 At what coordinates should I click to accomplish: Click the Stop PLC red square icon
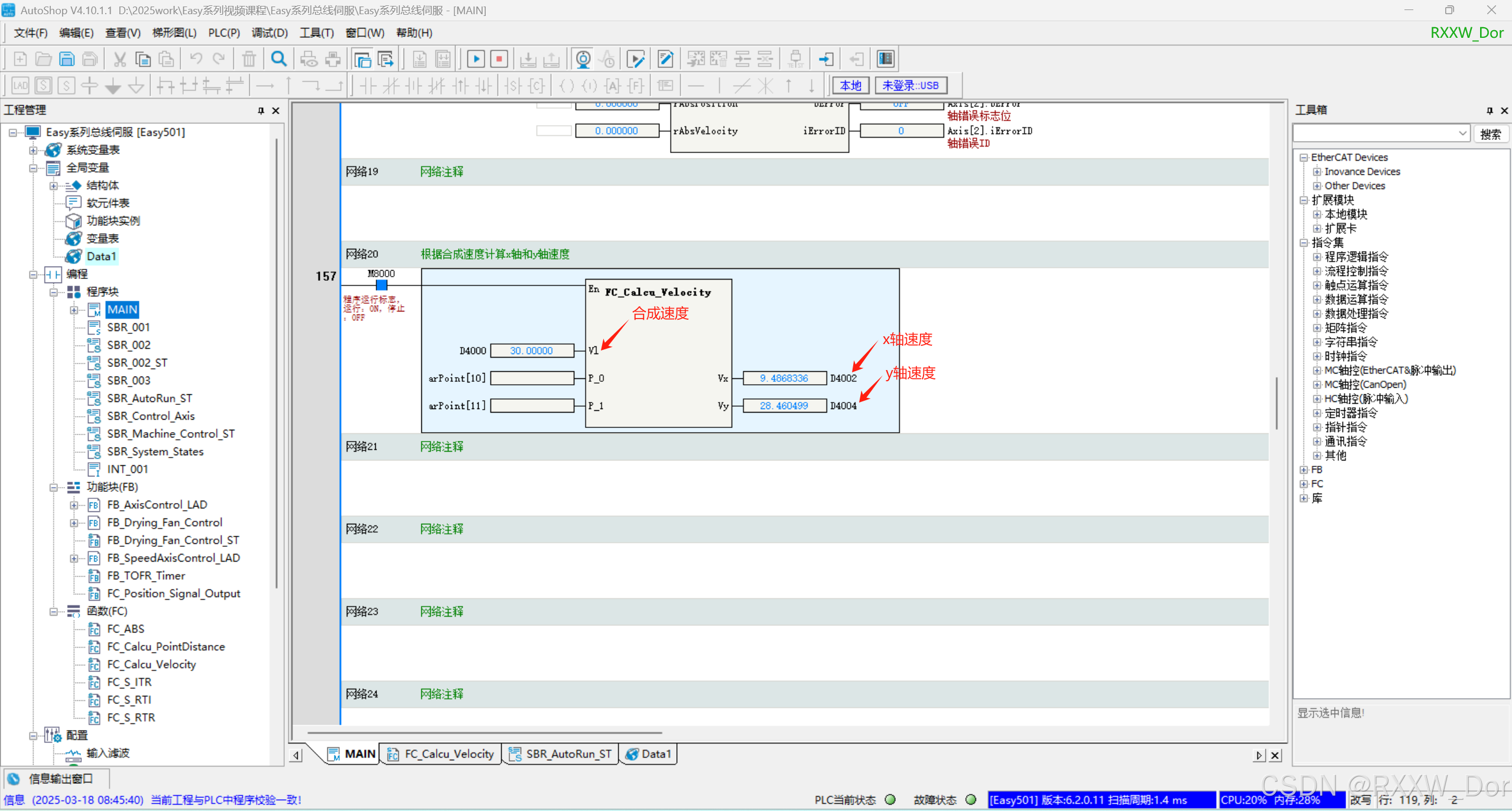point(499,59)
